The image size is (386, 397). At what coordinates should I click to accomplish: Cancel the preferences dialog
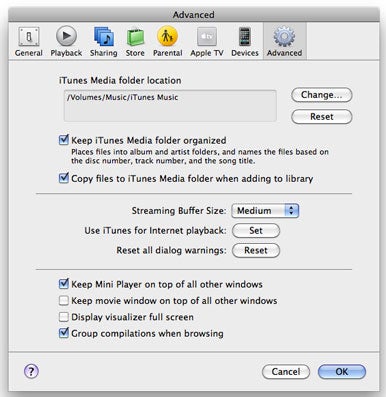click(286, 372)
